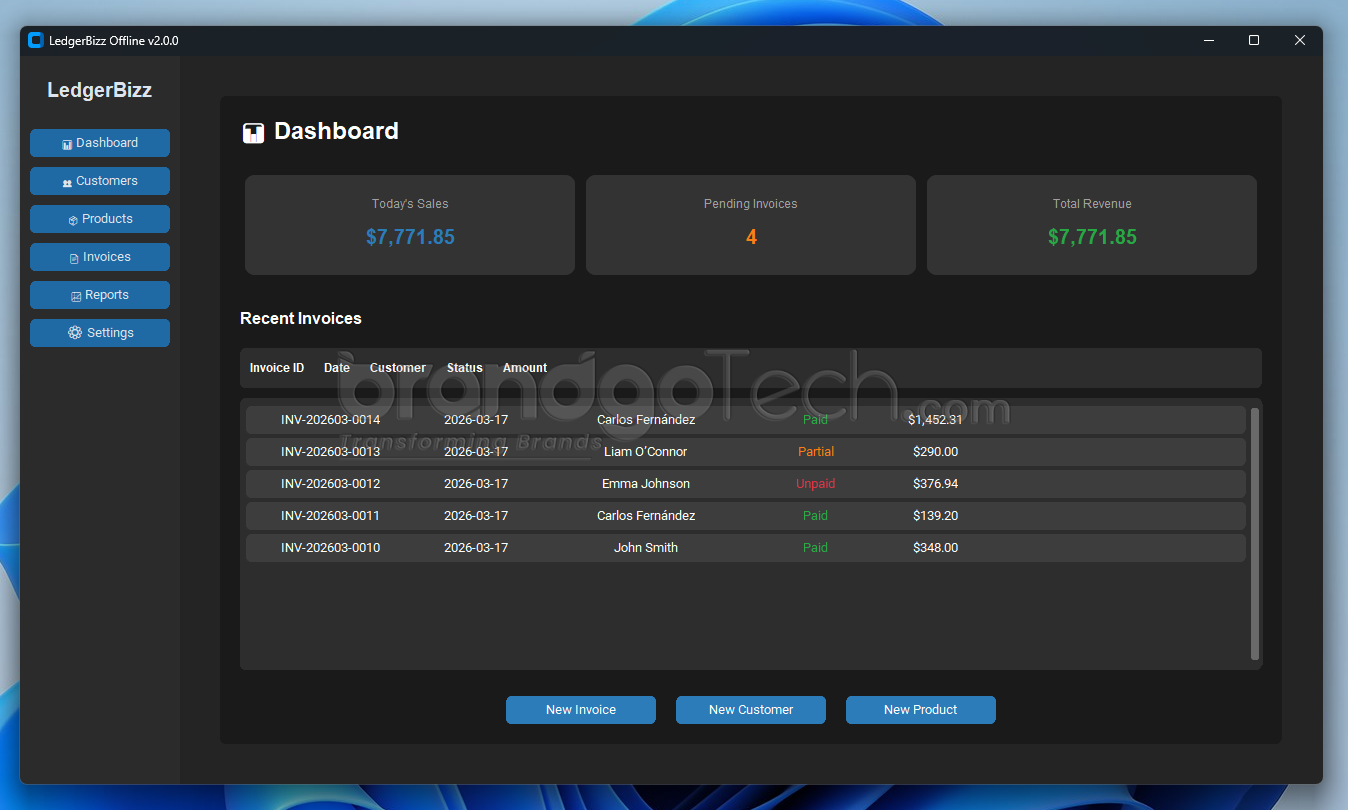The width and height of the screenshot is (1348, 810).
Task: Navigate to the Reports section
Action: (x=99, y=295)
